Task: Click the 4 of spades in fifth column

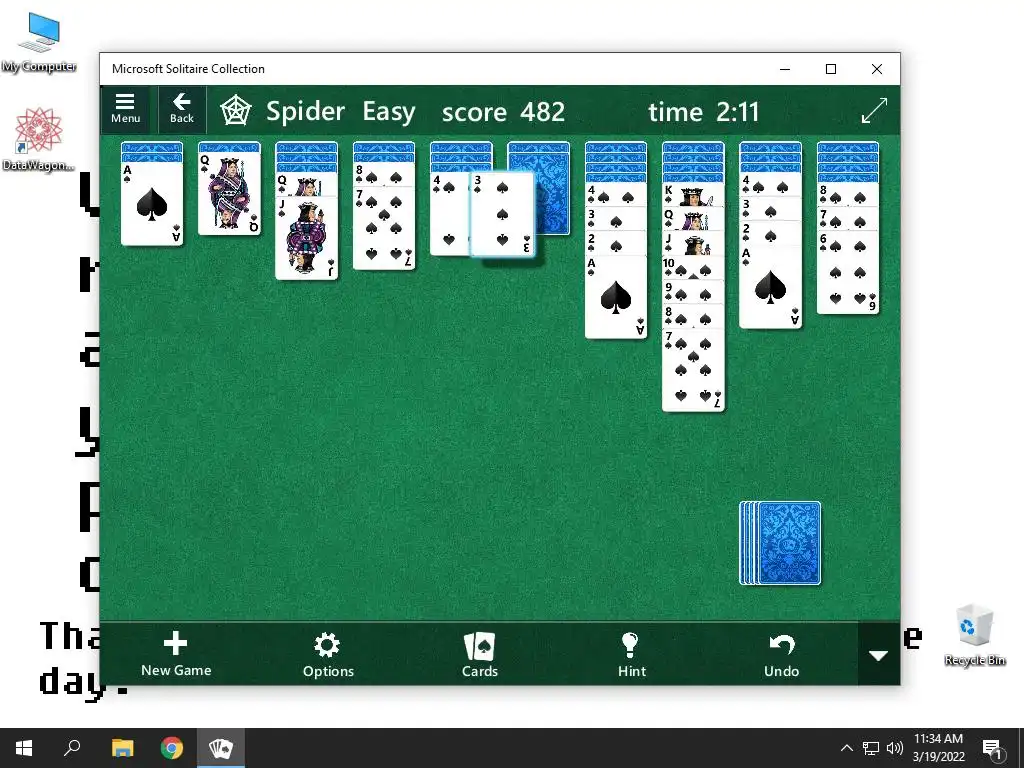Action: (x=450, y=213)
